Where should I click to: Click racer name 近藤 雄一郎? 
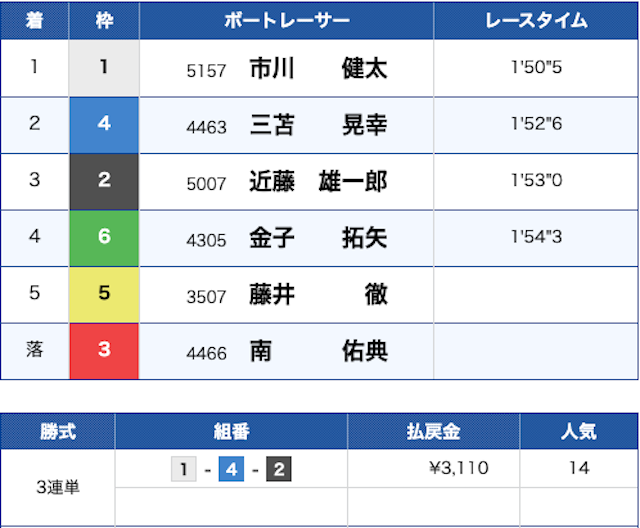318,183
